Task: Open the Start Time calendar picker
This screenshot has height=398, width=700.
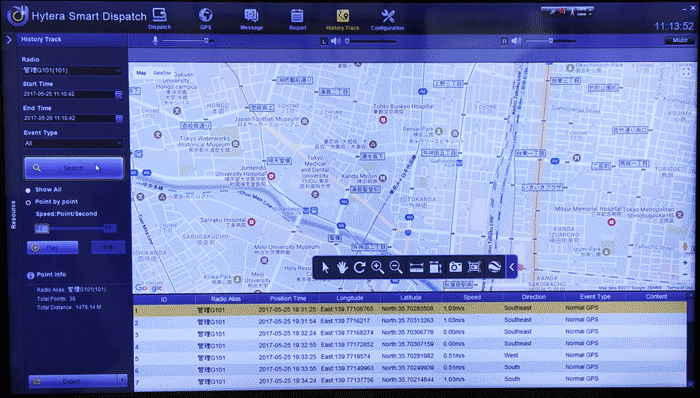Action: [119, 94]
